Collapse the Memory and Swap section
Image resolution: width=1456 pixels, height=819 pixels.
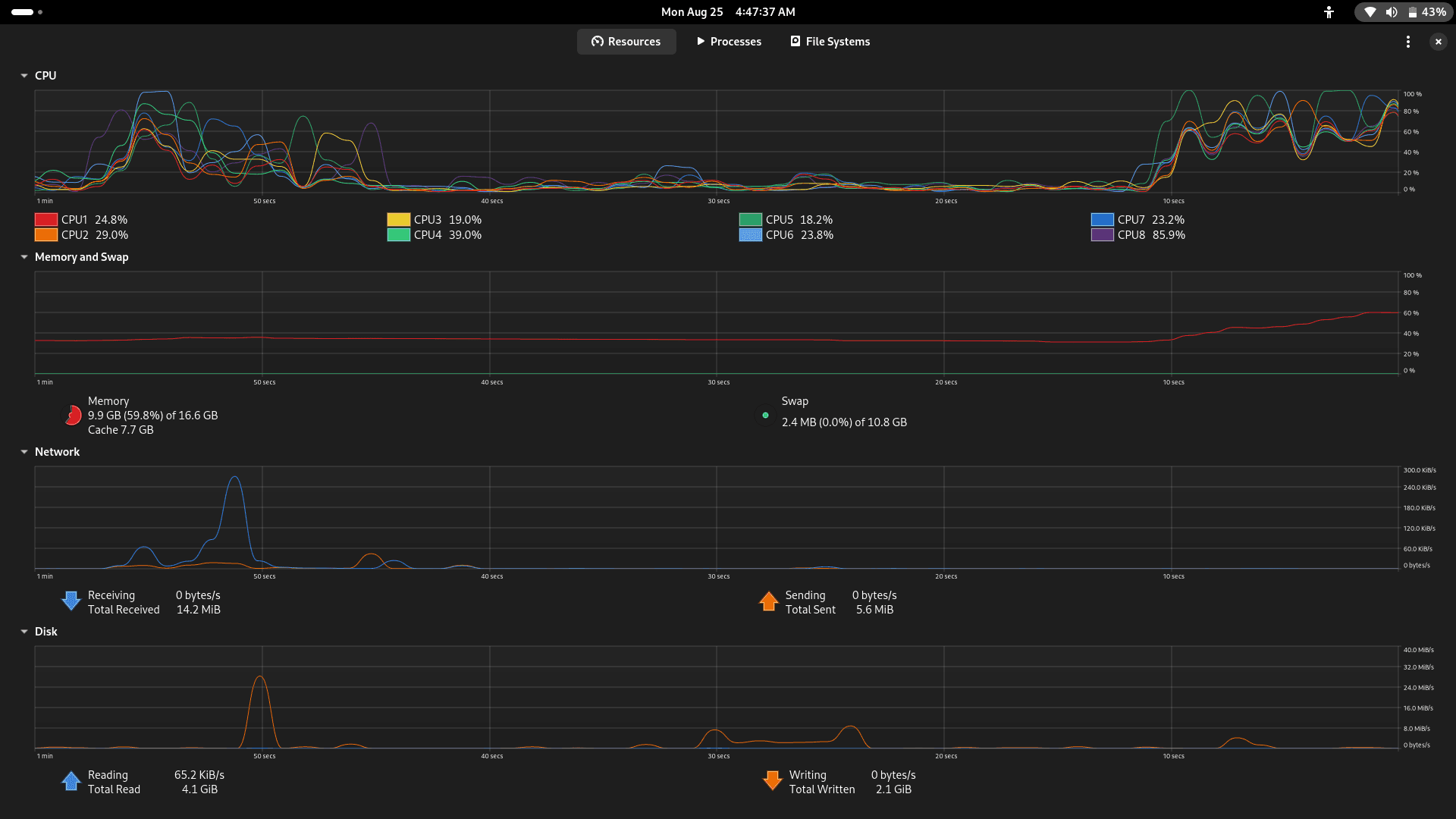point(24,257)
